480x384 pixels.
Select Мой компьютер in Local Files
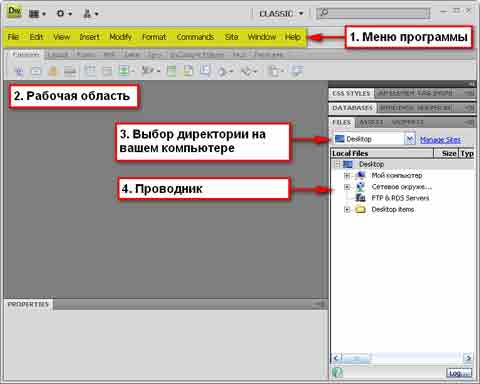[397, 175]
